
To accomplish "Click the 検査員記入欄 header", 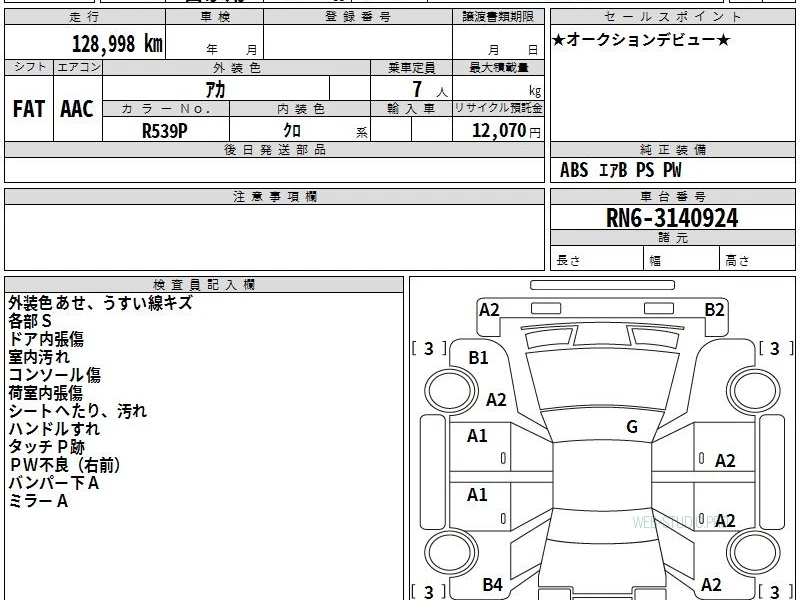I will coord(204,285).
